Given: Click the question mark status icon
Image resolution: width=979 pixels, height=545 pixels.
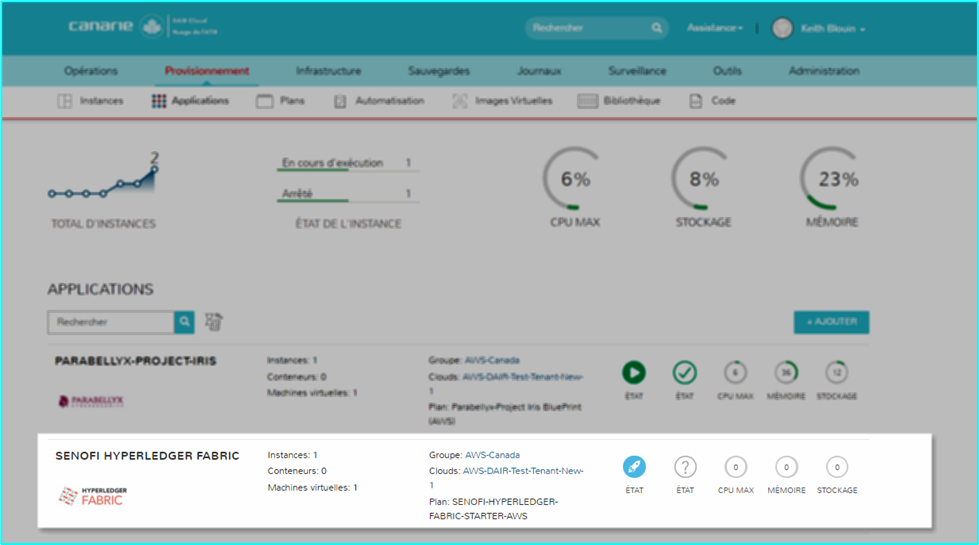Looking at the screenshot, I should click(685, 467).
